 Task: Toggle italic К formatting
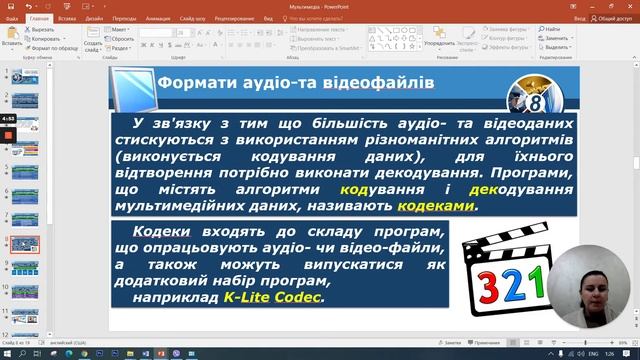click(152, 45)
